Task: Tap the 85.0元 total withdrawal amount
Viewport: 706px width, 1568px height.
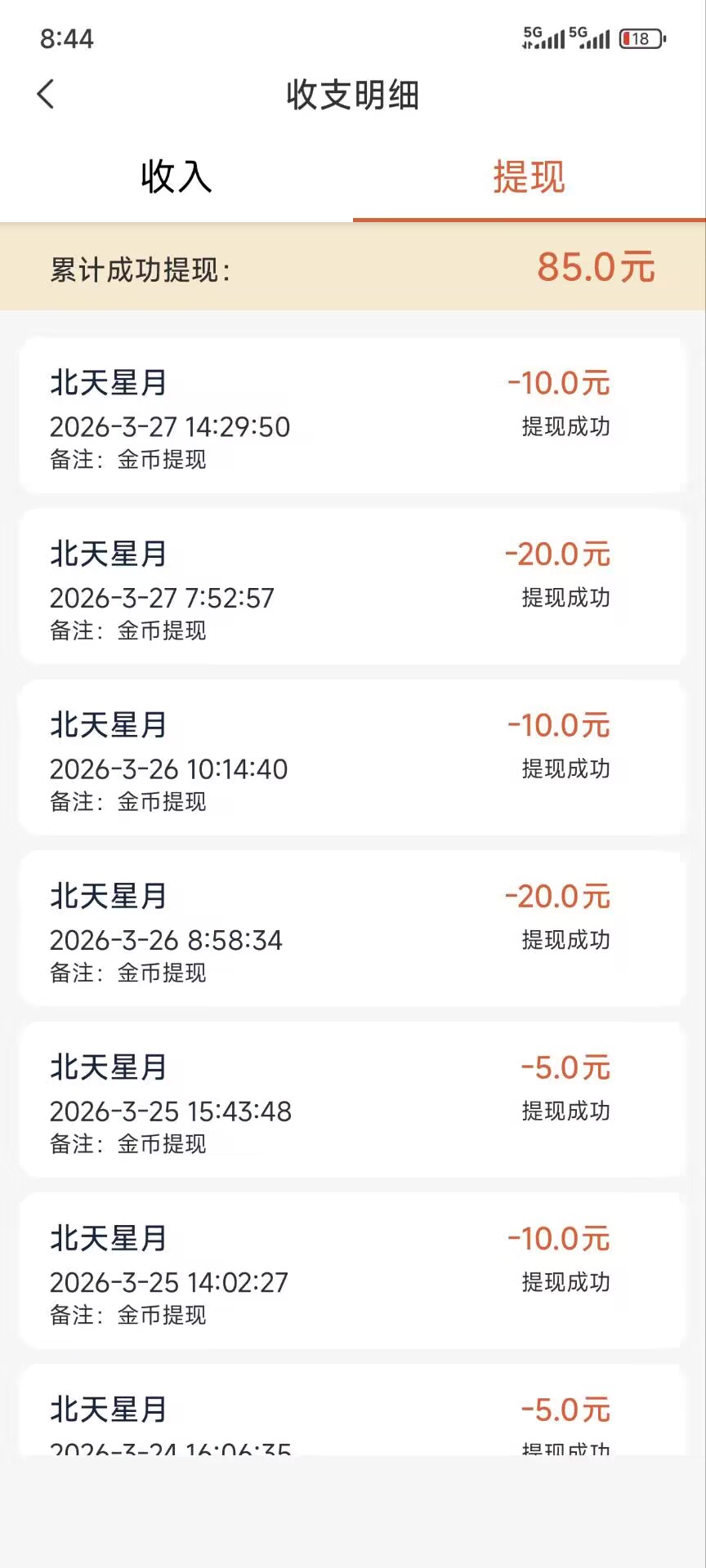Action: 596,268
